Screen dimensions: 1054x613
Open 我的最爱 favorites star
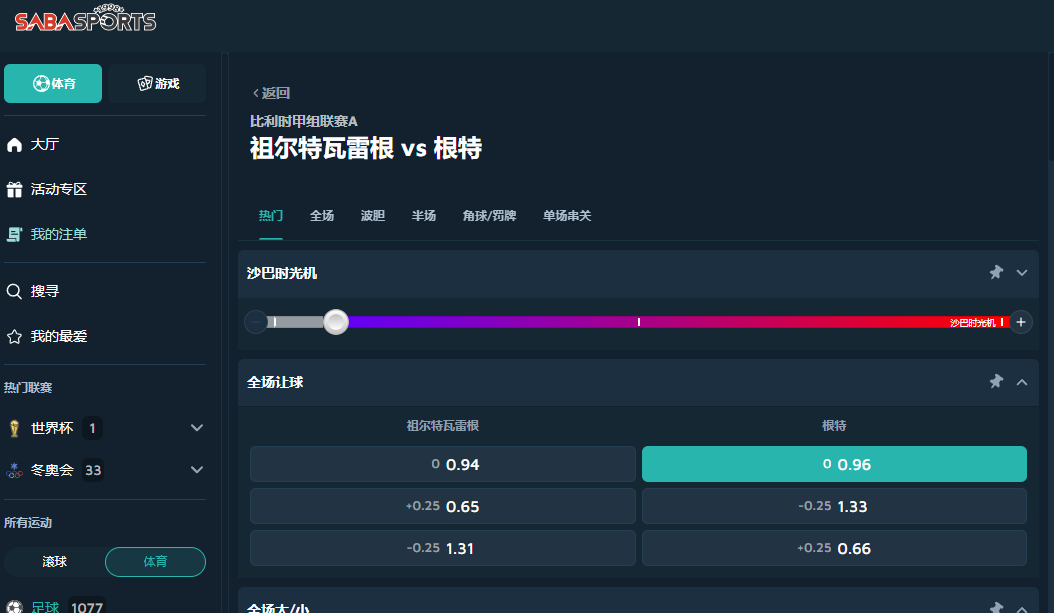[x=58, y=336]
